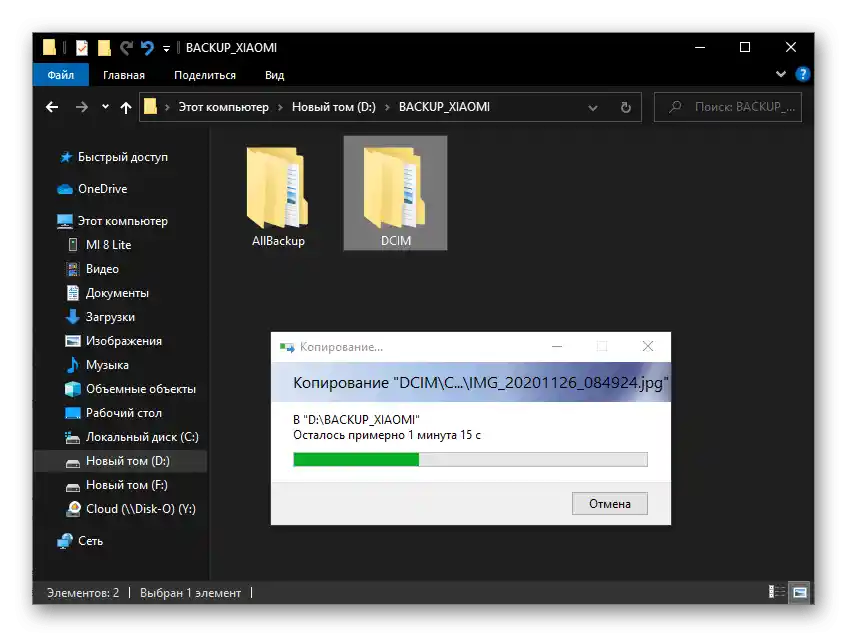Click the Музыка note icon
The width and height of the screenshot is (847, 637).
pyautogui.click(x=72, y=365)
